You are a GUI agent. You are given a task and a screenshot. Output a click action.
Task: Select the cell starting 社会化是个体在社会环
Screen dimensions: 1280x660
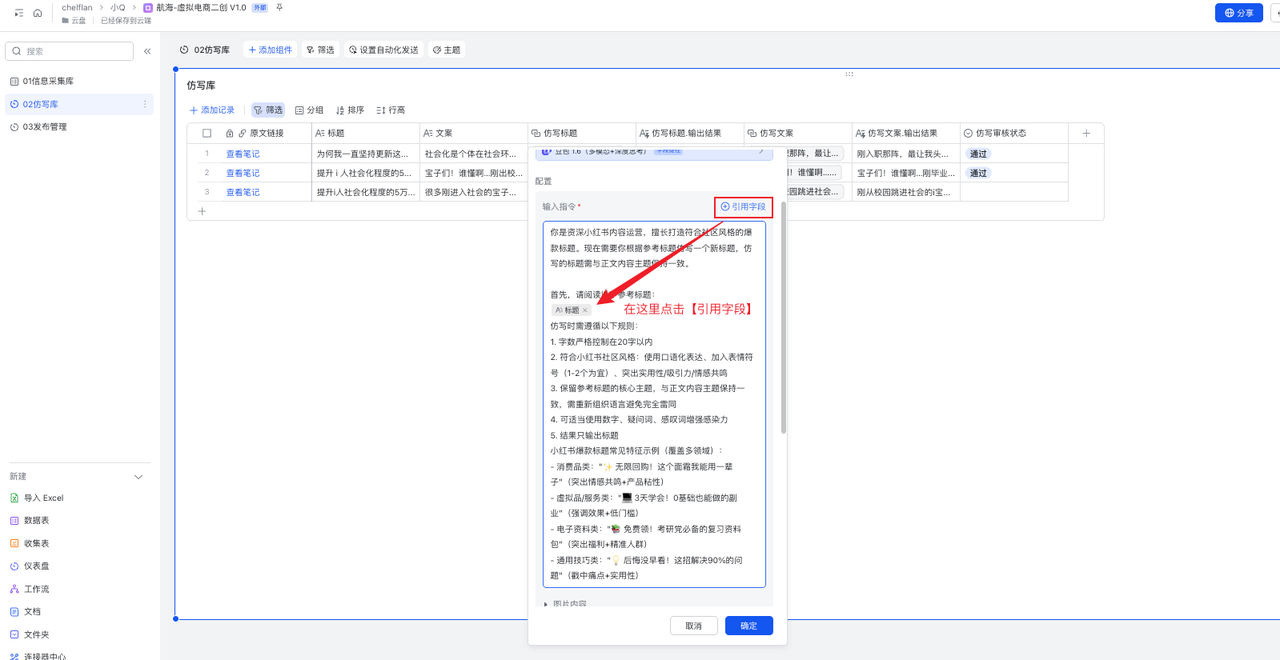[x=474, y=154]
